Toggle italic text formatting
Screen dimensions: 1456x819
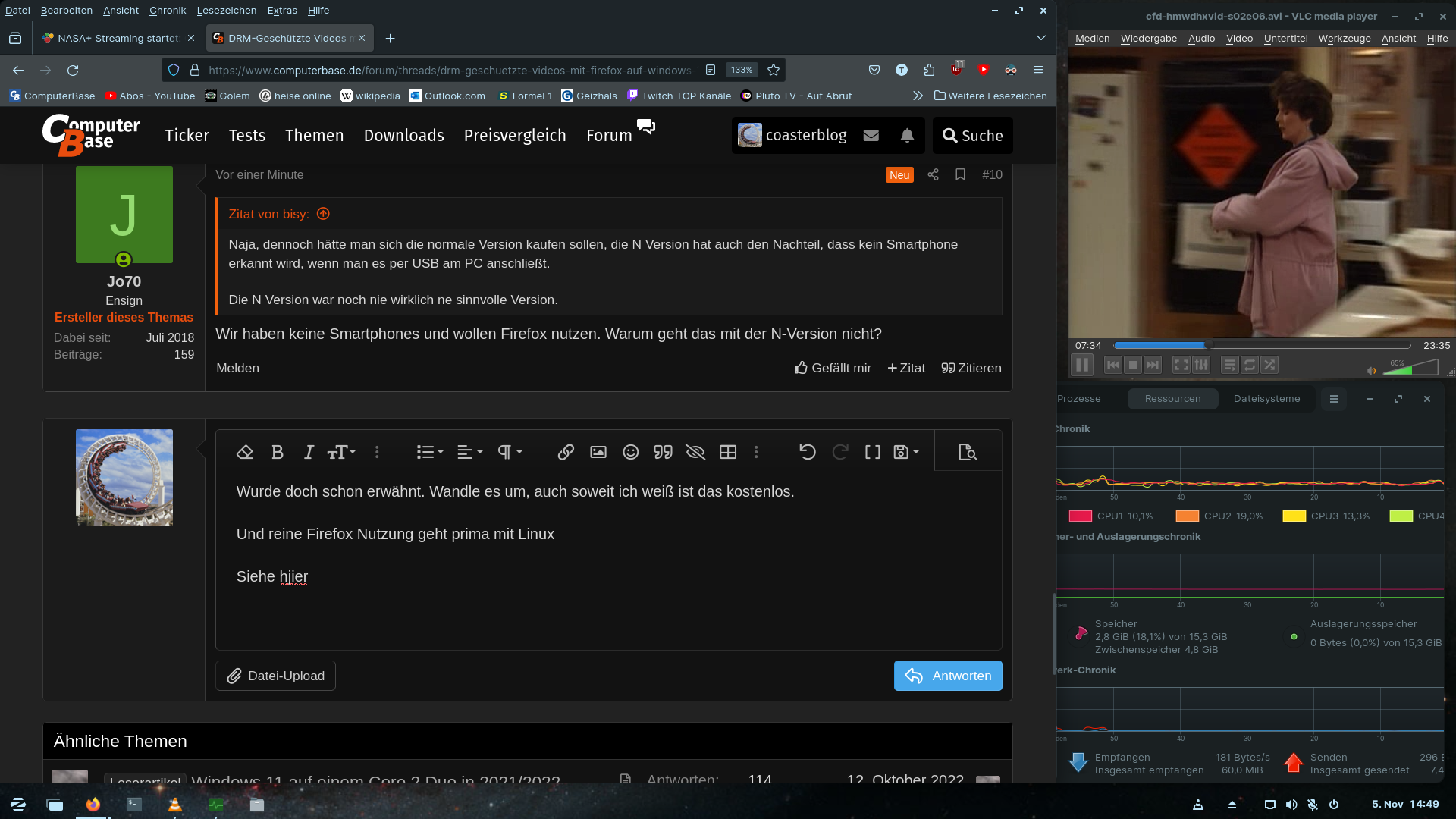tap(309, 453)
